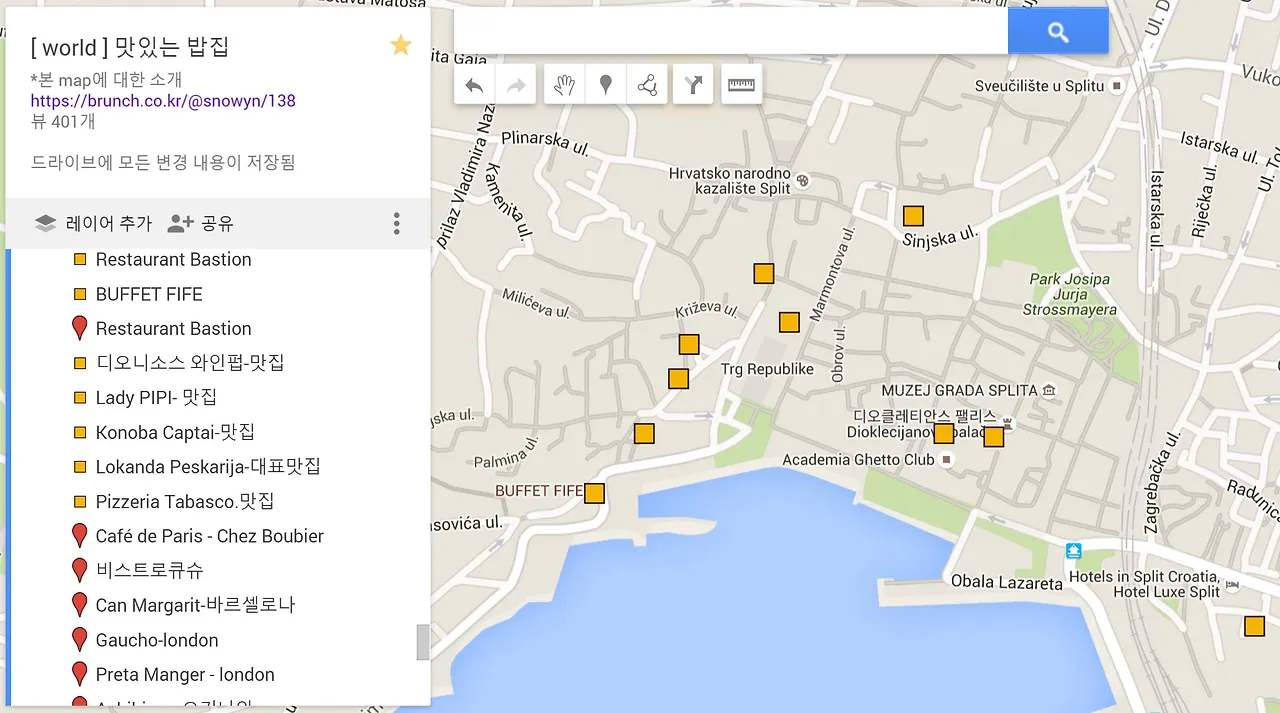The height and width of the screenshot is (713, 1280).
Task: Click the Trg Republike map label
Action: pyautogui.click(x=767, y=369)
